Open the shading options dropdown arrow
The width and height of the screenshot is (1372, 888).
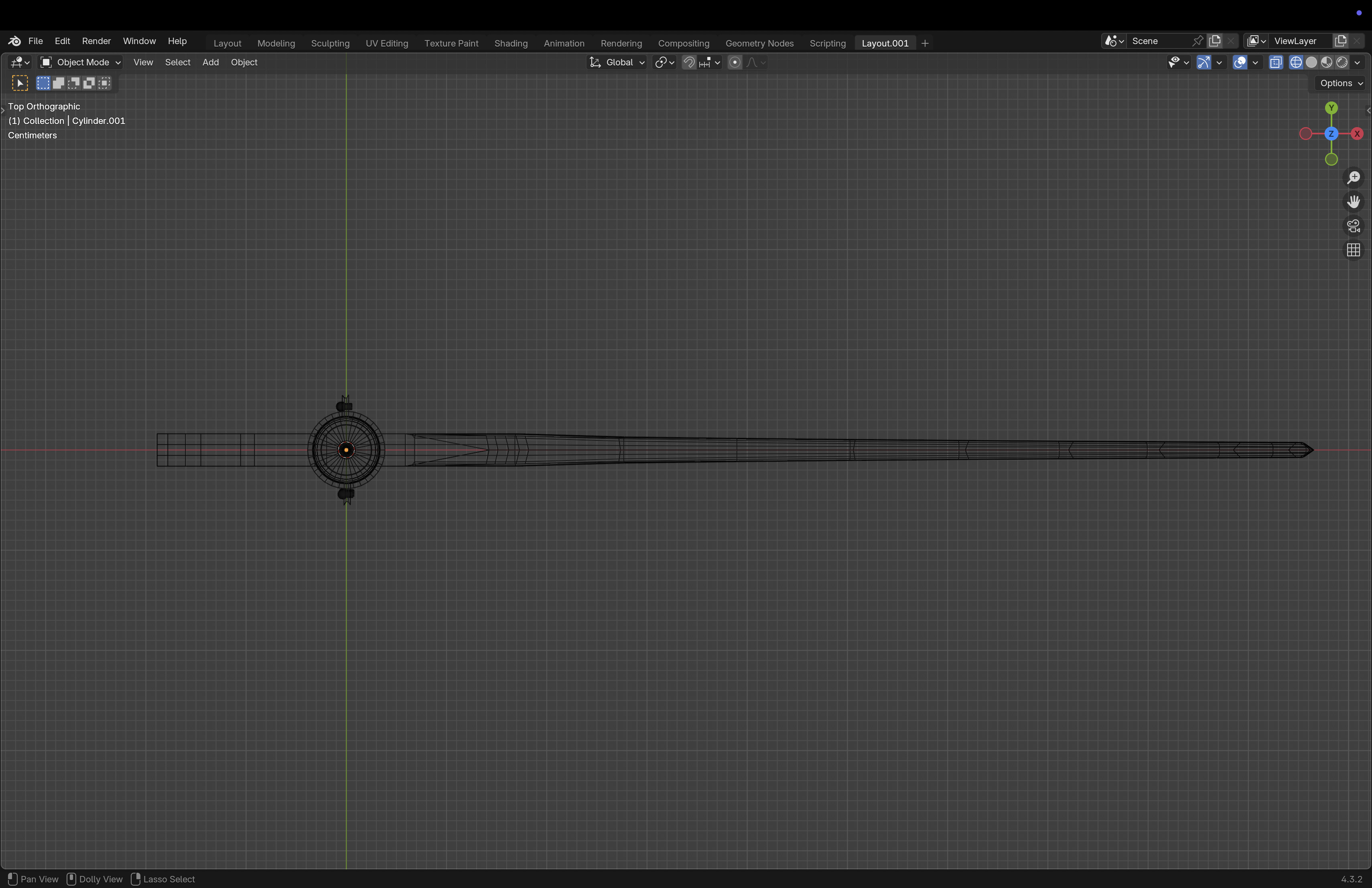tap(1357, 62)
